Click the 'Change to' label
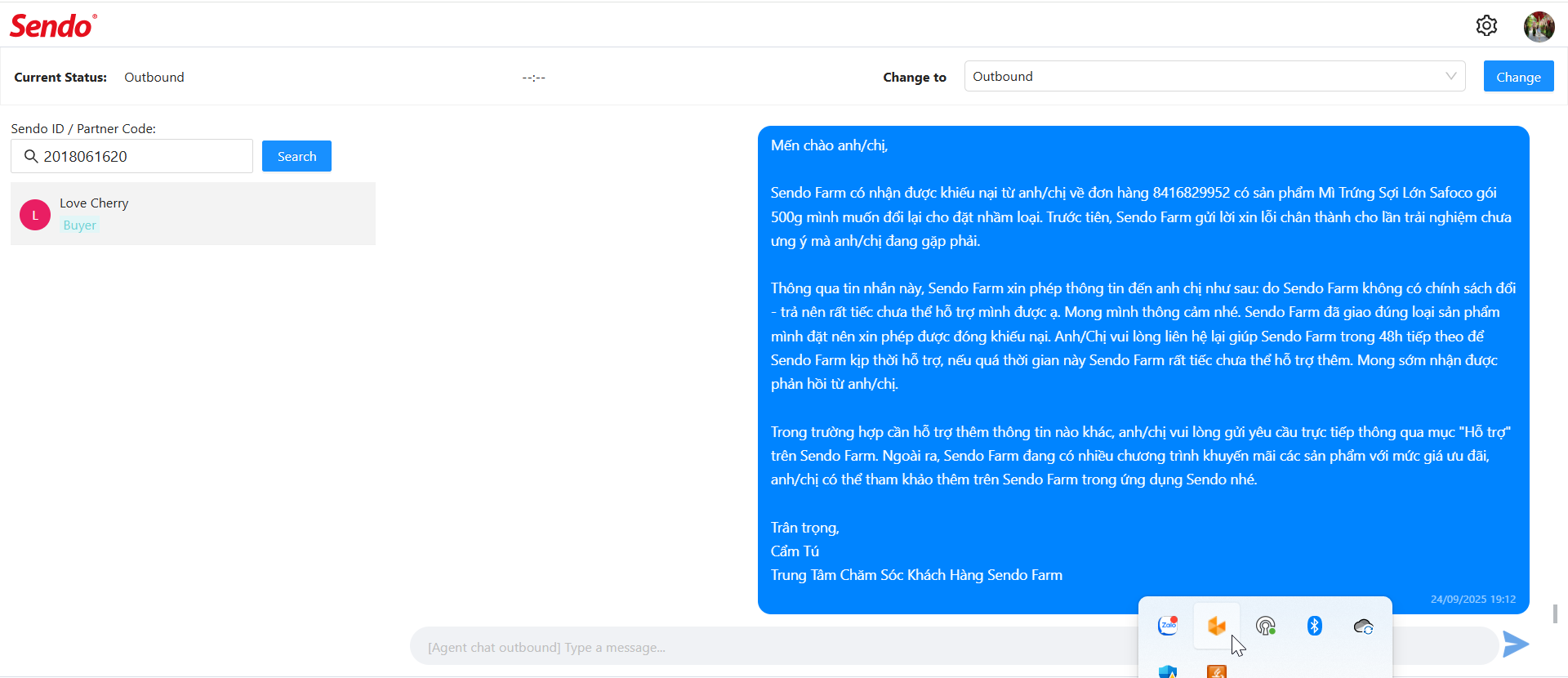 click(x=915, y=77)
